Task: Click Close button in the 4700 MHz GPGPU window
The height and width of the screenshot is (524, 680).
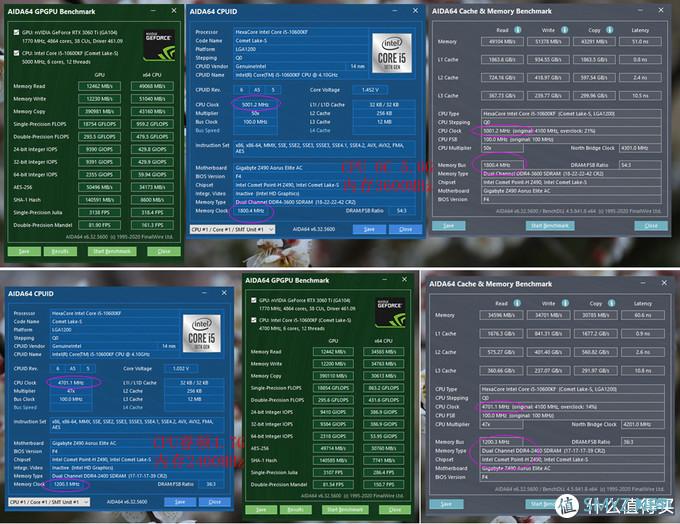Action: [395, 510]
